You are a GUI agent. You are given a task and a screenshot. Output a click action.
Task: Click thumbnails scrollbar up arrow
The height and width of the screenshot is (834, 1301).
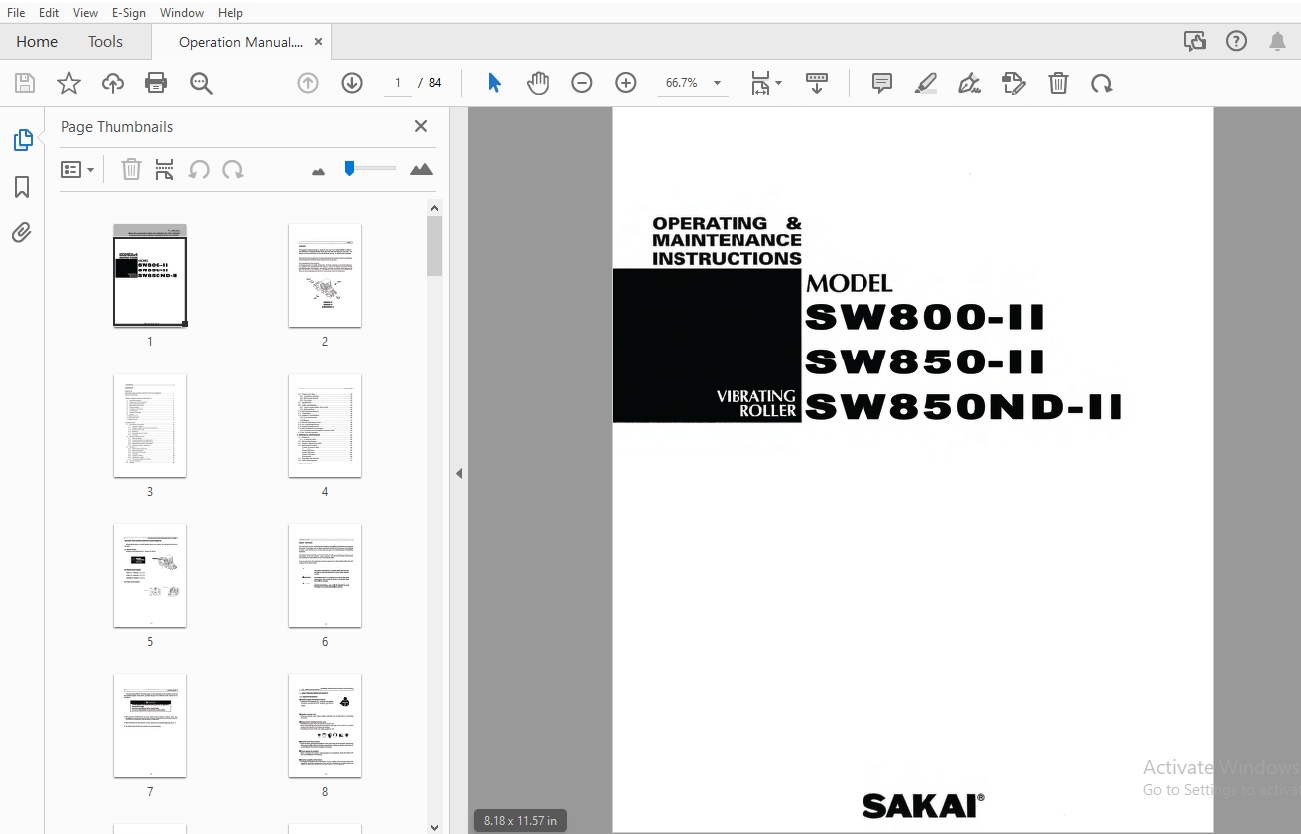[434, 208]
